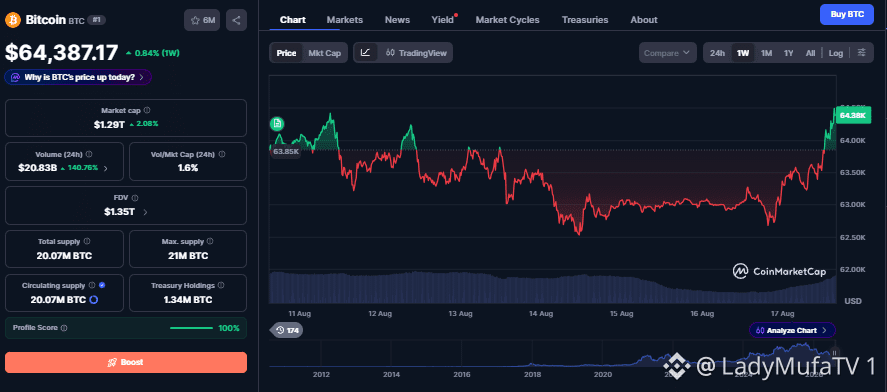Open the Market Cycles tab
This screenshot has height=392, width=887.
point(507,20)
